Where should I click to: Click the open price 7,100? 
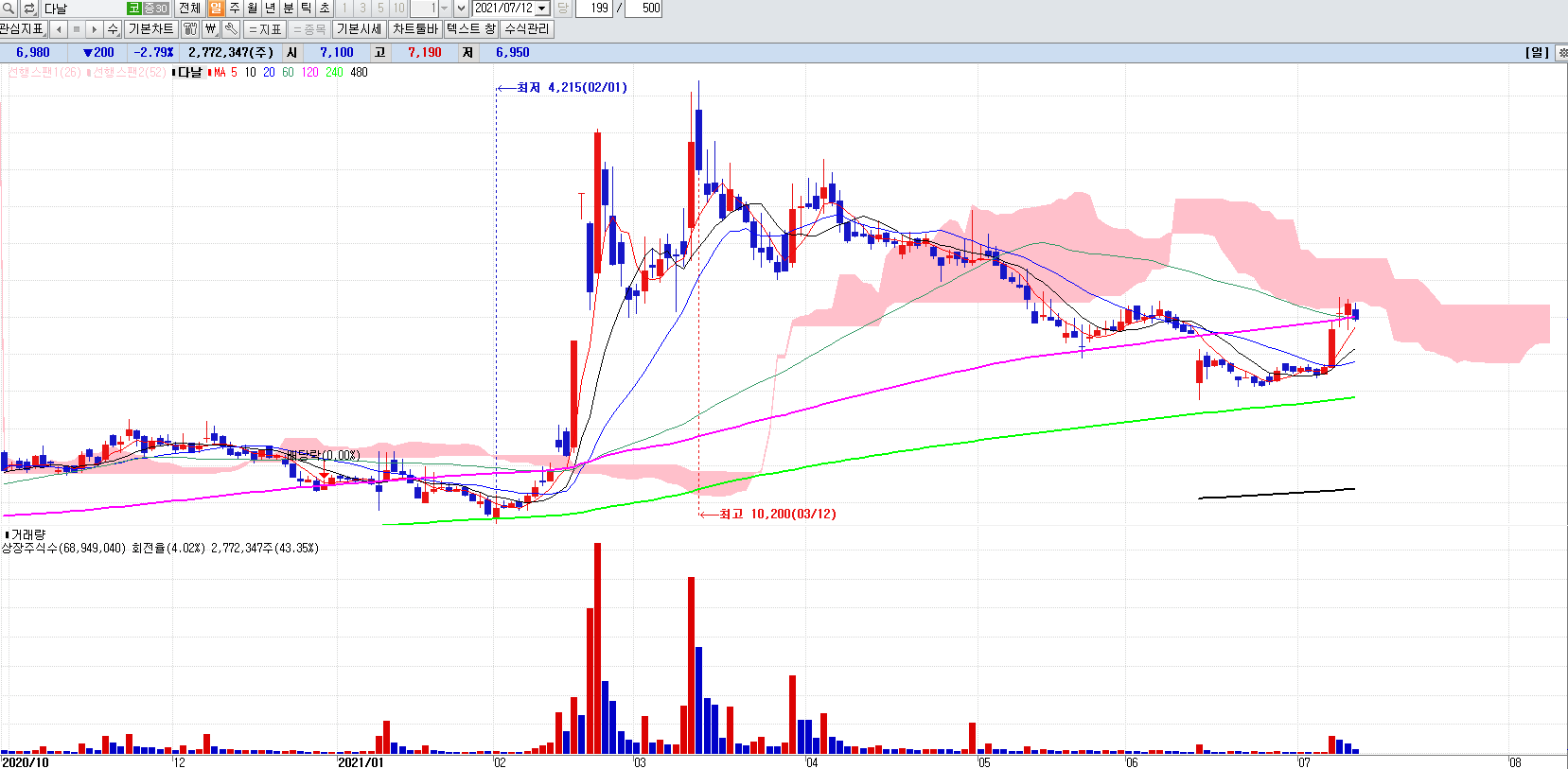pos(337,52)
